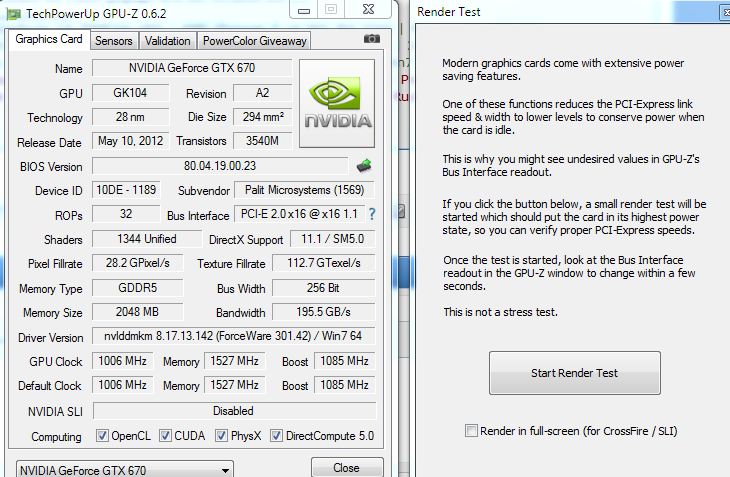Click the Memory Size value 2048 MB

click(x=138, y=312)
